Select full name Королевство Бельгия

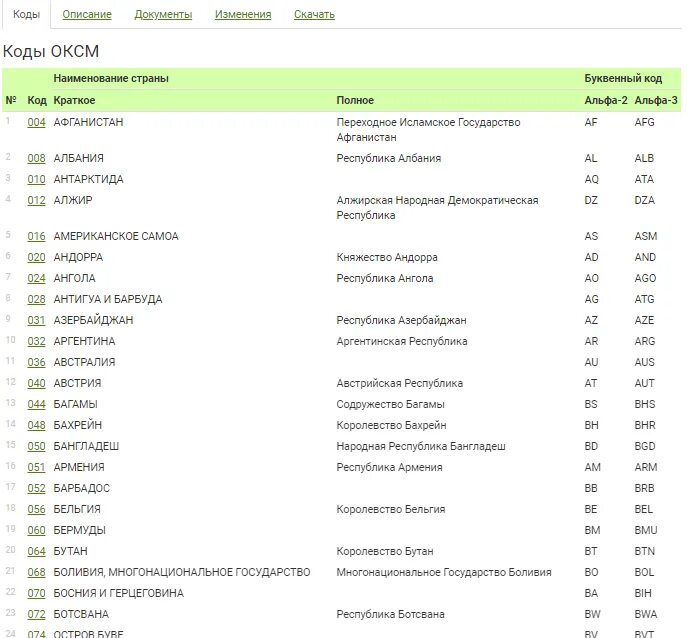(x=391, y=510)
